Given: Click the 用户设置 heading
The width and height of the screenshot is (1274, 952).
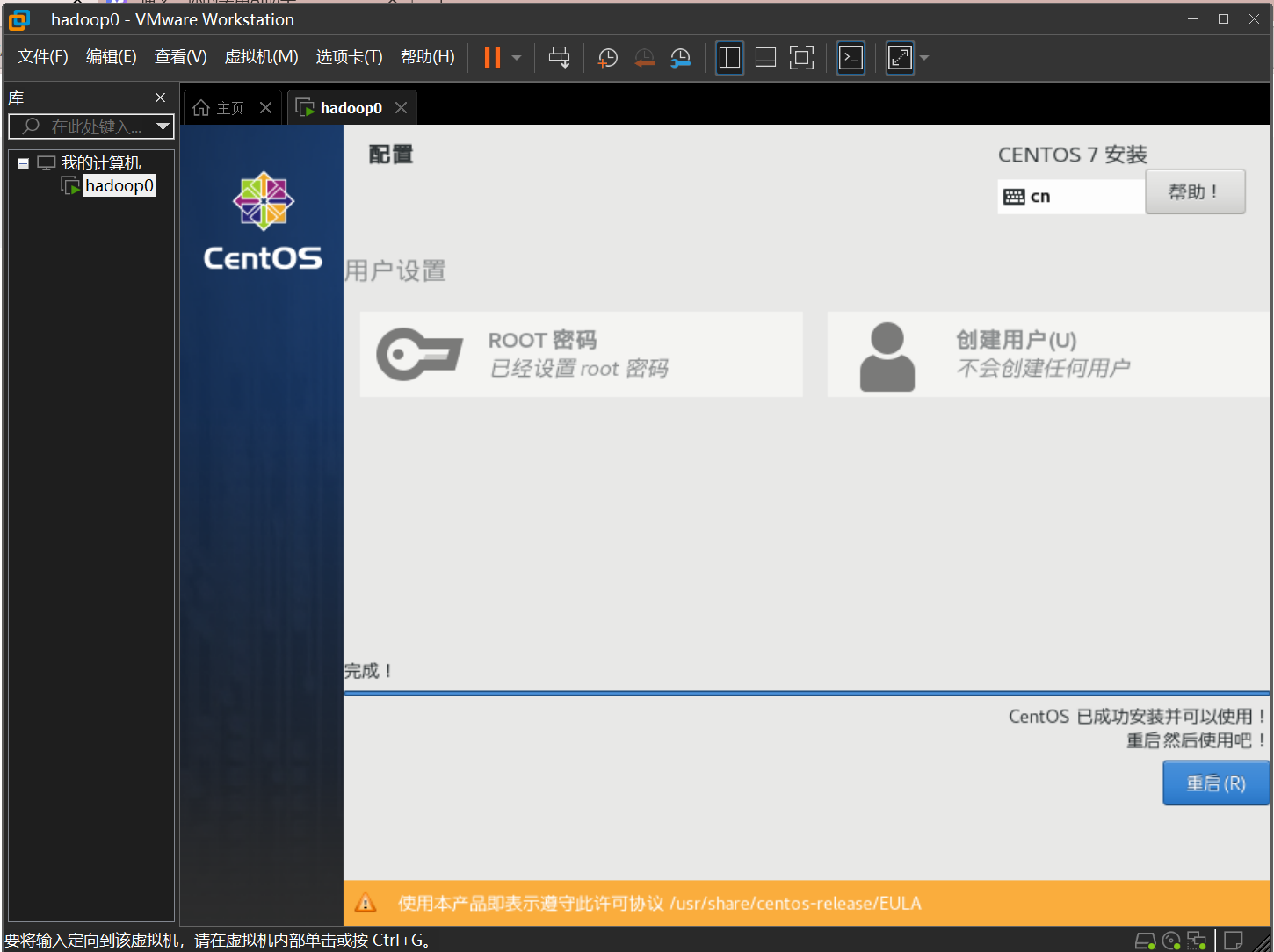Looking at the screenshot, I should 395,270.
